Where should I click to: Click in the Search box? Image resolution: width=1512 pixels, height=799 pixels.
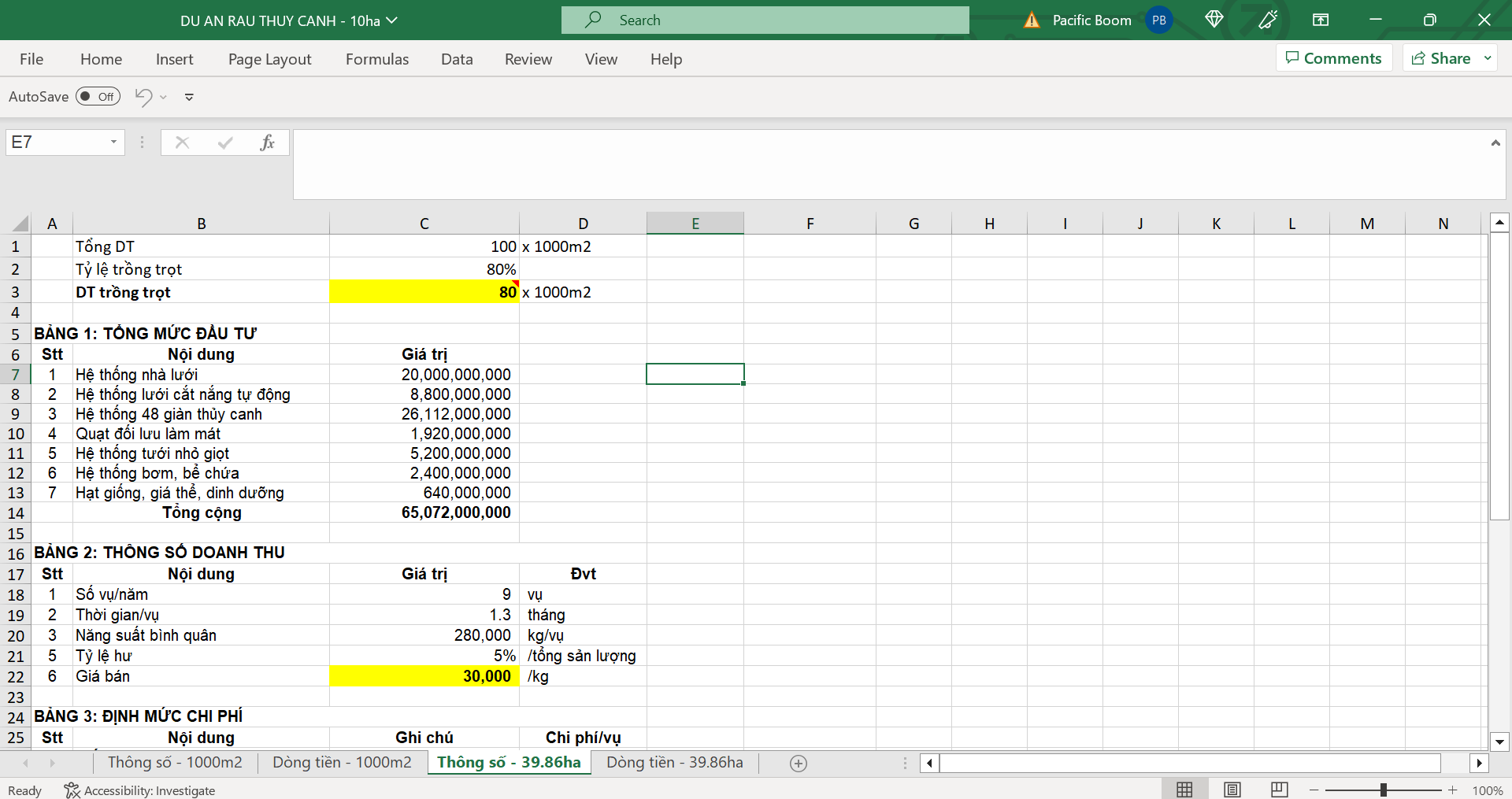[764, 20]
